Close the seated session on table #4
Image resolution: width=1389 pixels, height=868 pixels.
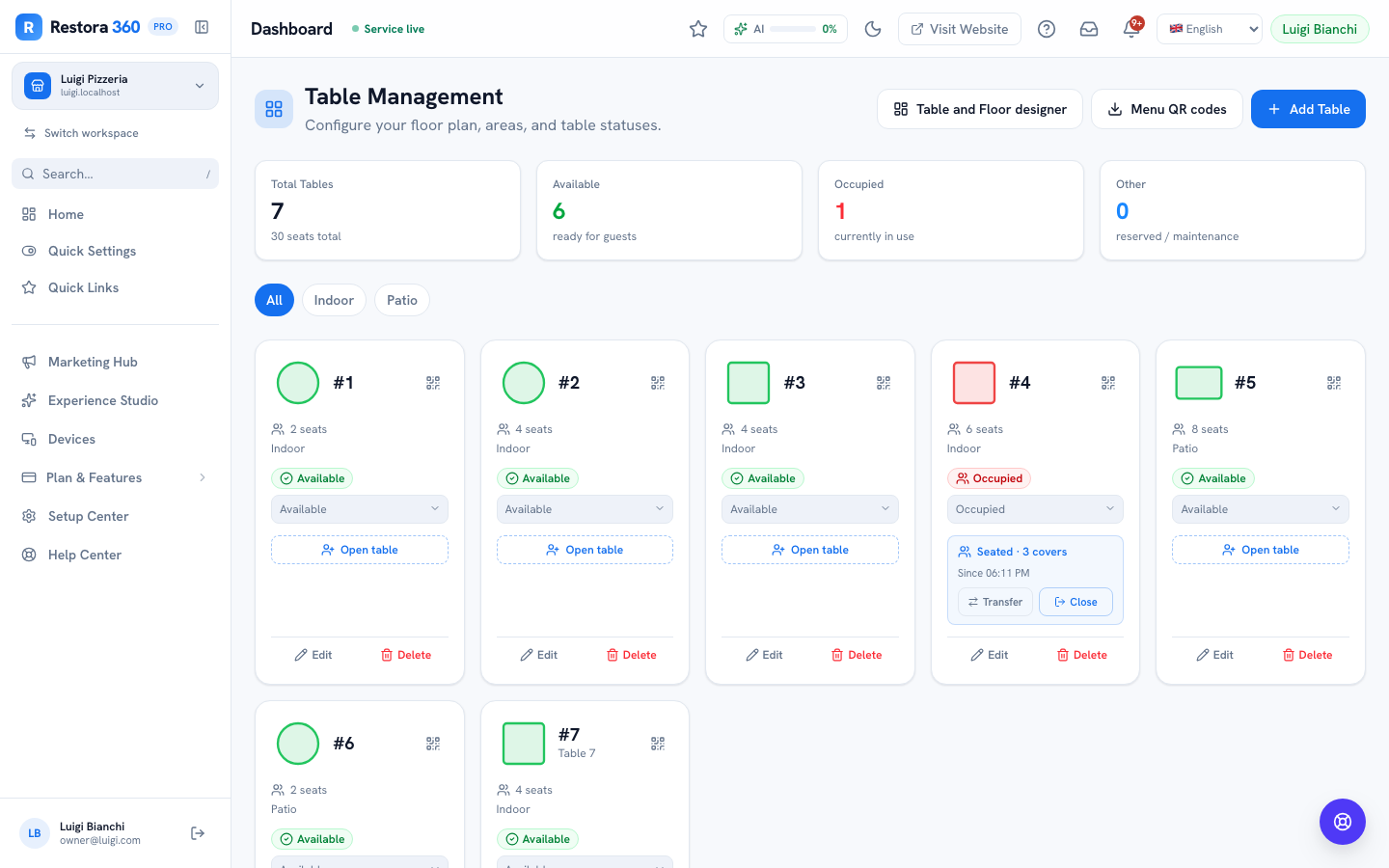coord(1076,602)
